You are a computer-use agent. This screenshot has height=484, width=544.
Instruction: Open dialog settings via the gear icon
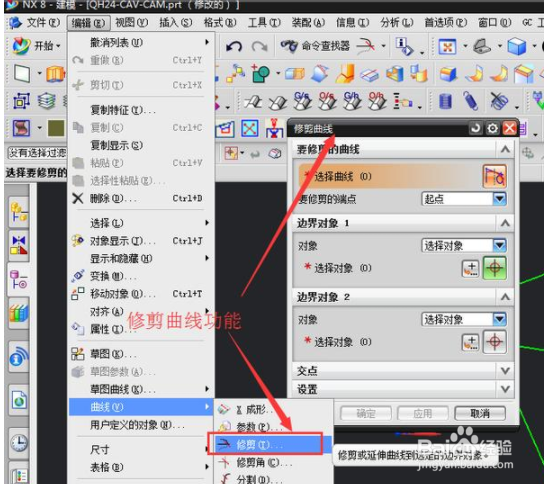(x=492, y=128)
